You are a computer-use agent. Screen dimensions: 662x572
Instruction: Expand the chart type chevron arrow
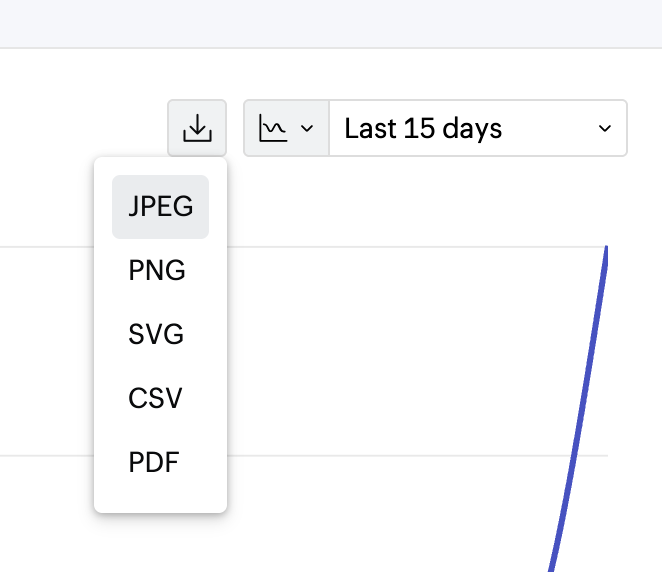pos(307,129)
